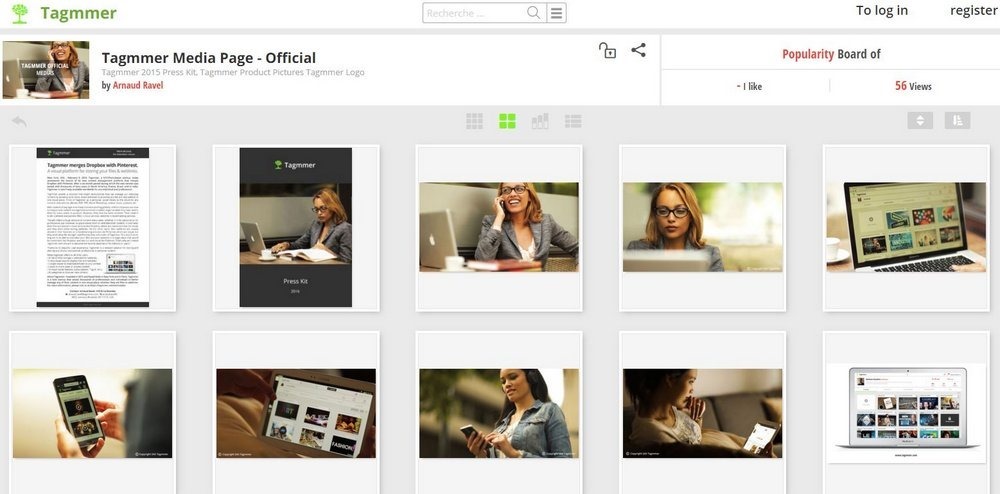The image size is (1000, 494).
Task: Click the Tagmmer tree logo icon
Action: tap(19, 13)
